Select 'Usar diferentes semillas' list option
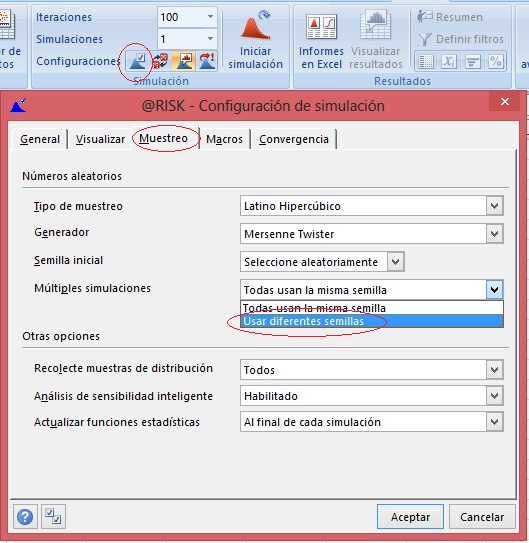The image size is (529, 543). [x=372, y=321]
